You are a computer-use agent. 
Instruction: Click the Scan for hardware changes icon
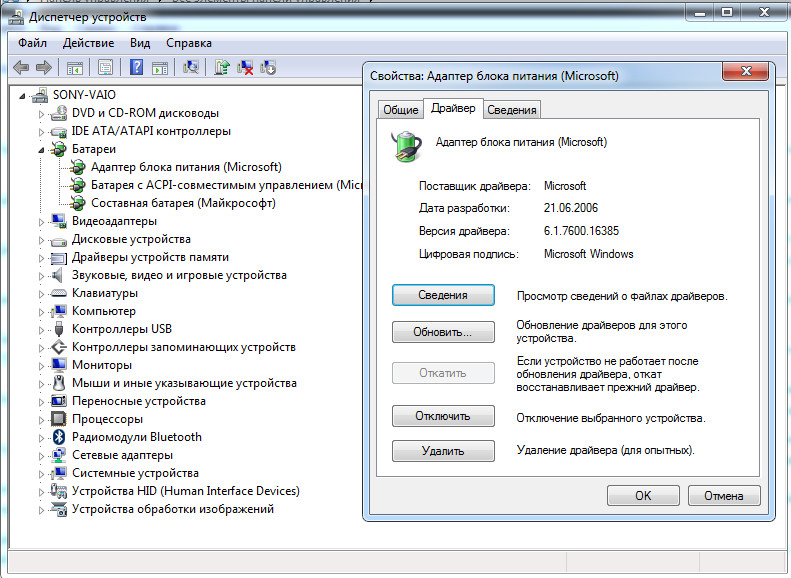point(191,67)
